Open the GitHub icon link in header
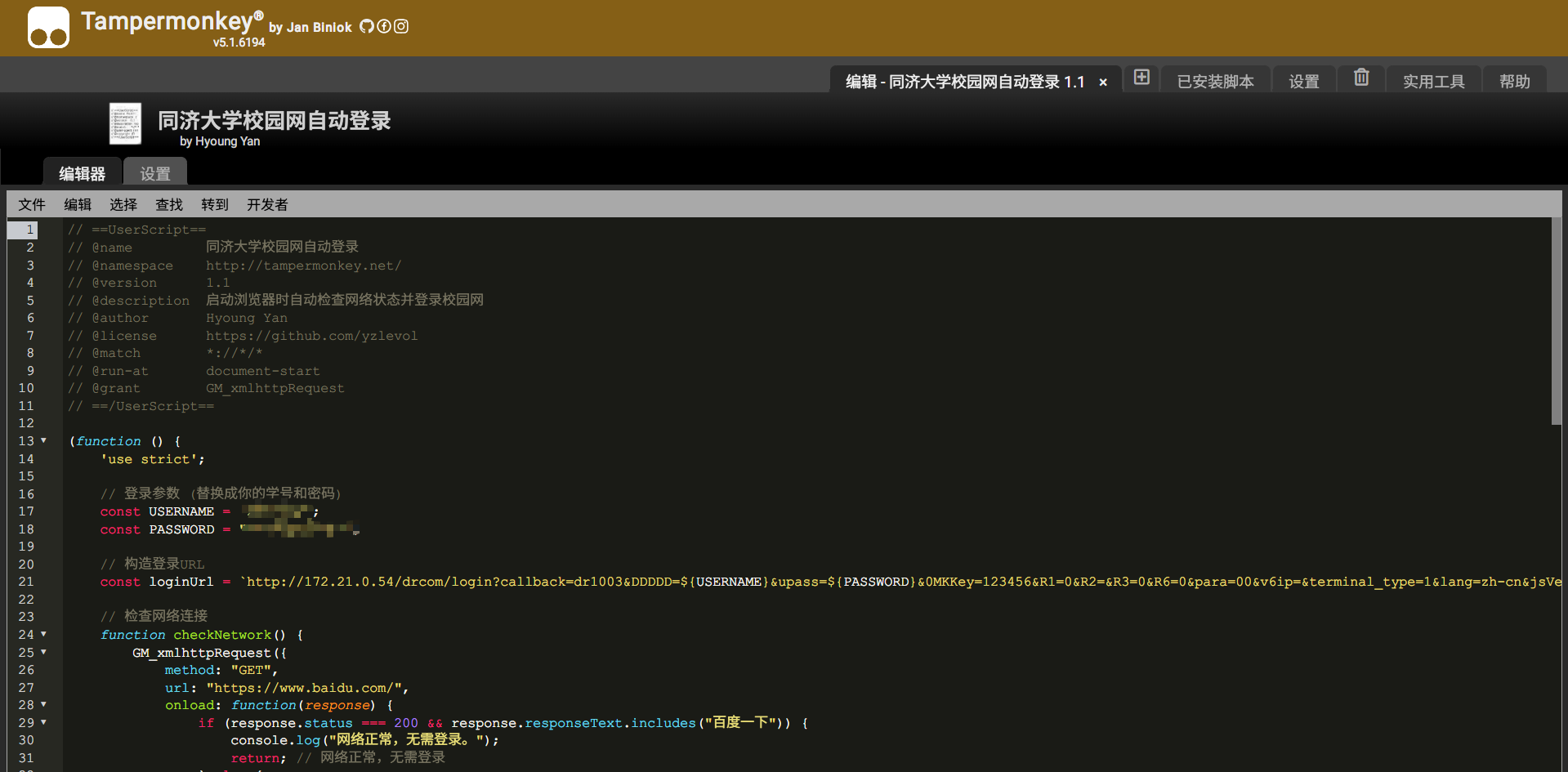Screen dimensions: 1568x772 click(367, 26)
